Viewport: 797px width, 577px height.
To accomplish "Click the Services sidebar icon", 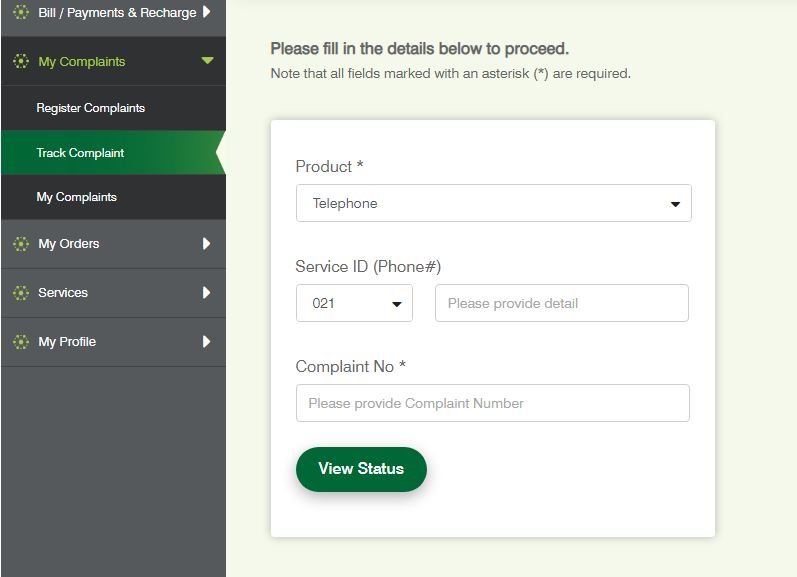I will click(21, 293).
